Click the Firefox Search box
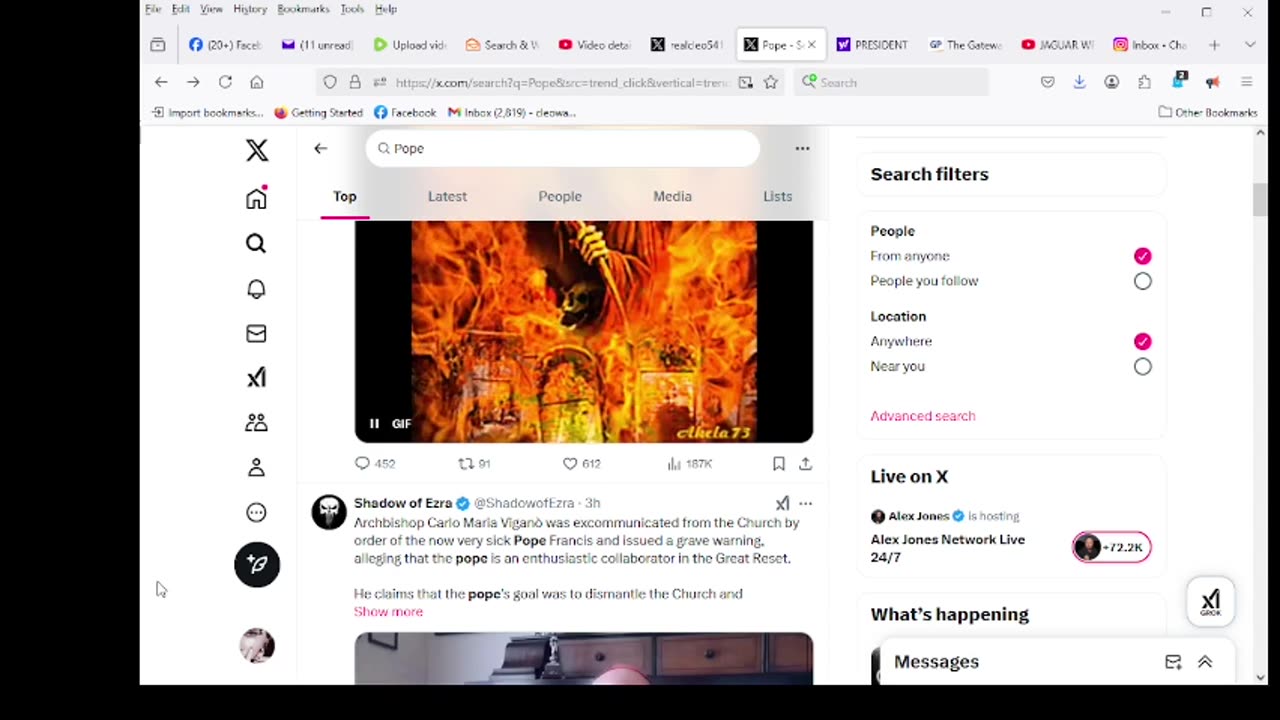This screenshot has width=1280, height=720. tap(892, 82)
